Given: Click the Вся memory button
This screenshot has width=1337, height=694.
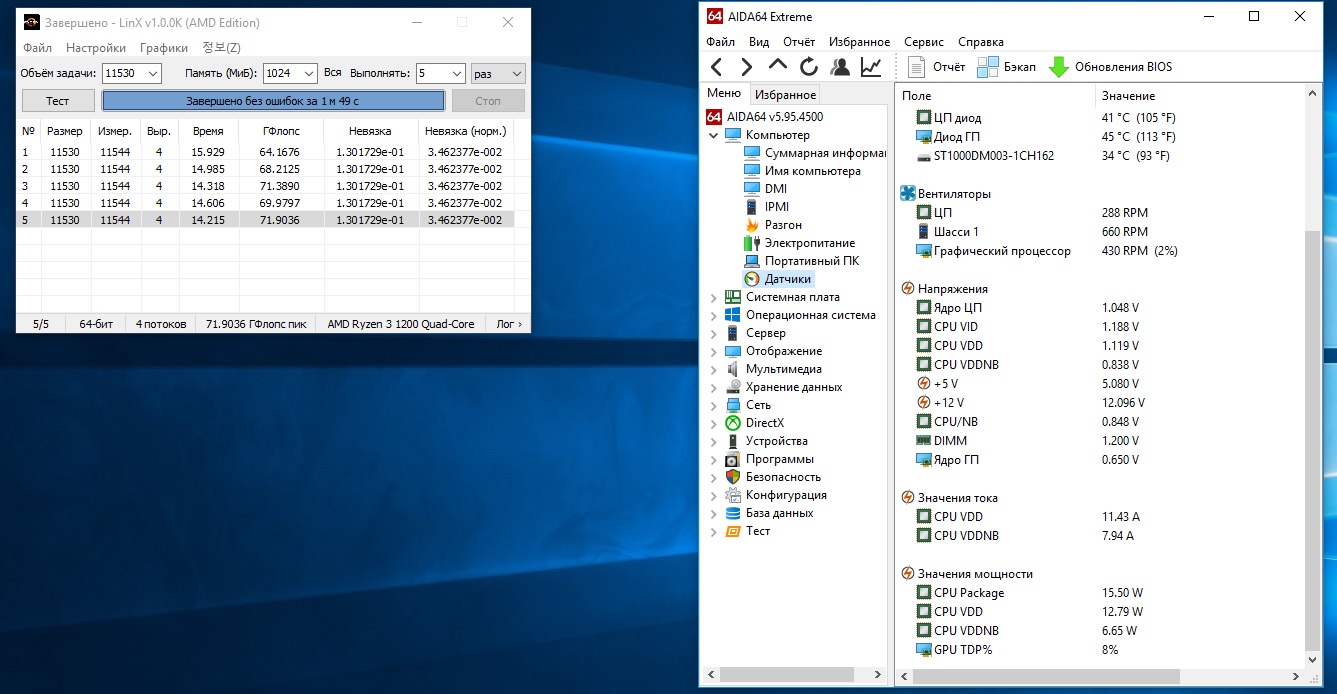Looking at the screenshot, I should pyautogui.click(x=333, y=73).
